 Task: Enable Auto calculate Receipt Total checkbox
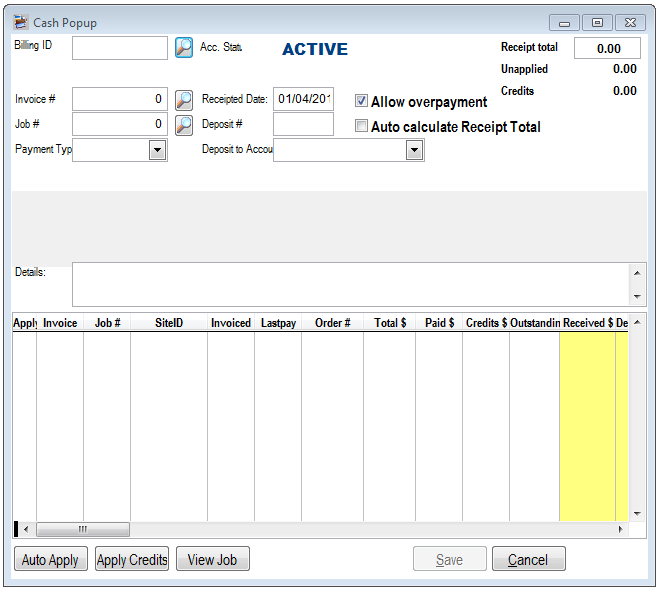click(362, 126)
